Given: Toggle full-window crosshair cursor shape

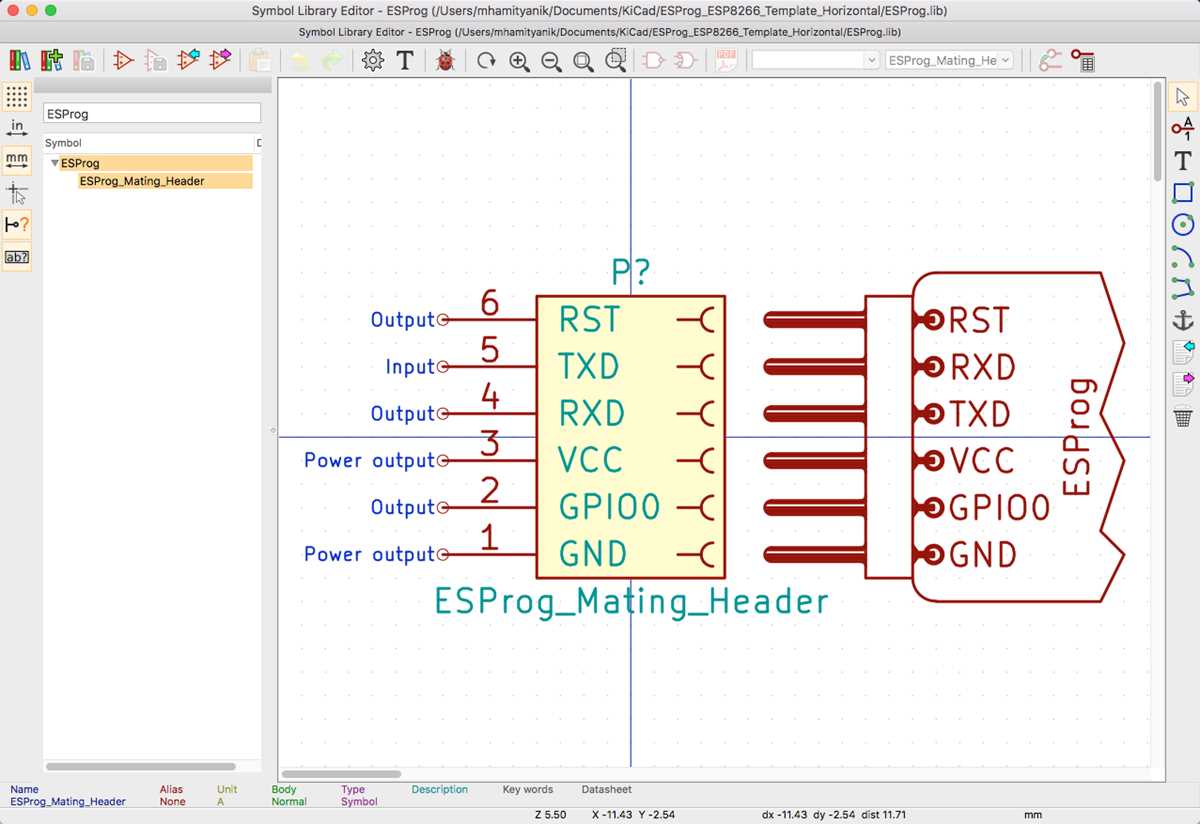Looking at the screenshot, I should point(17,192).
